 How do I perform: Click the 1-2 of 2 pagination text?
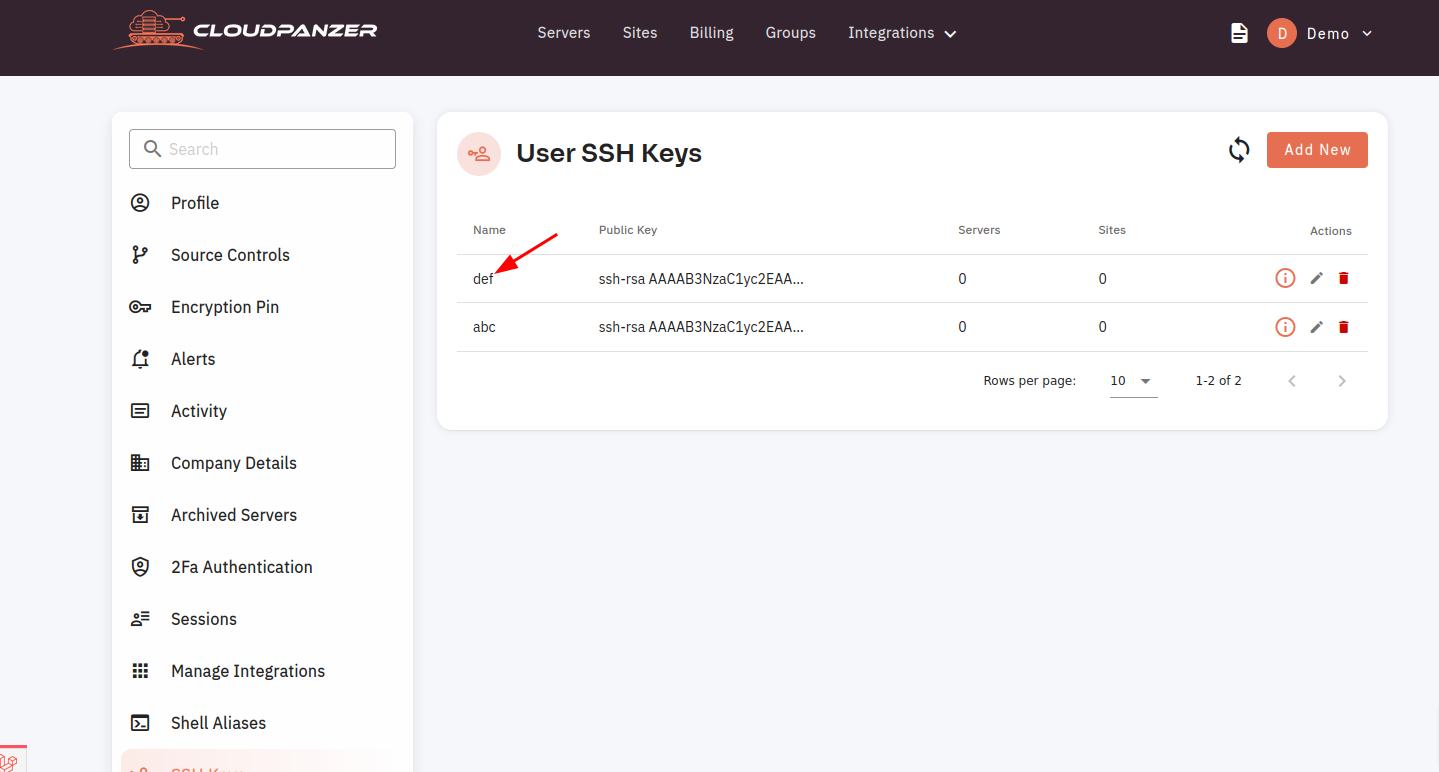point(1218,381)
